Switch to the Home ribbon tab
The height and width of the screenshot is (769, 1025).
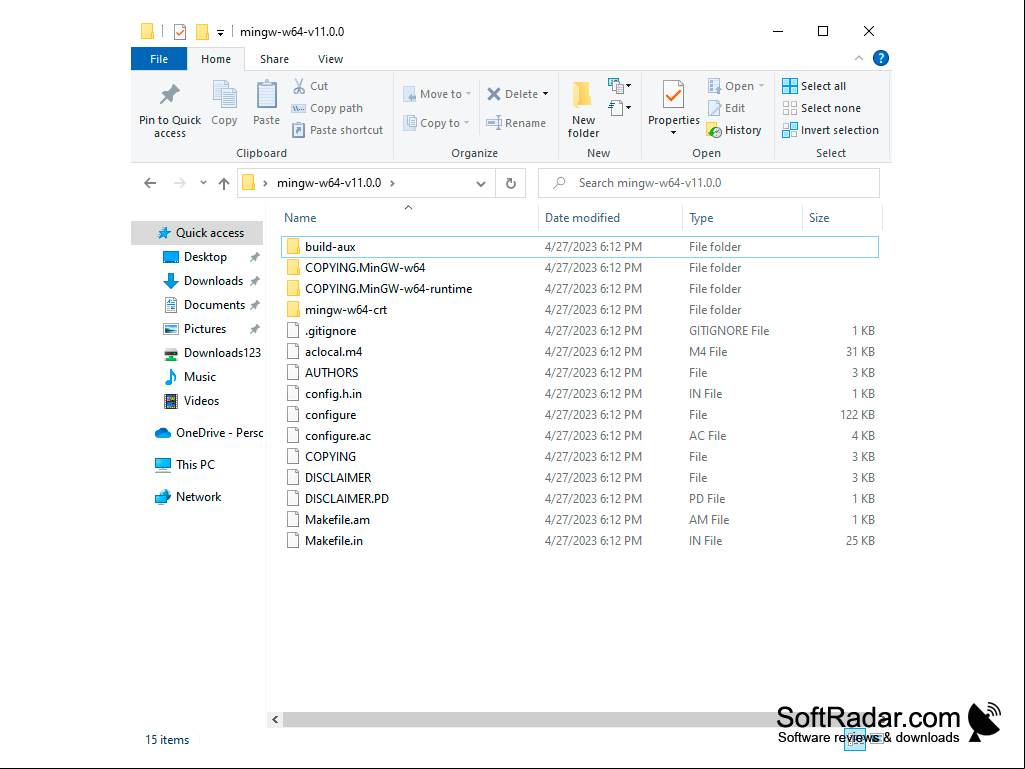point(216,59)
